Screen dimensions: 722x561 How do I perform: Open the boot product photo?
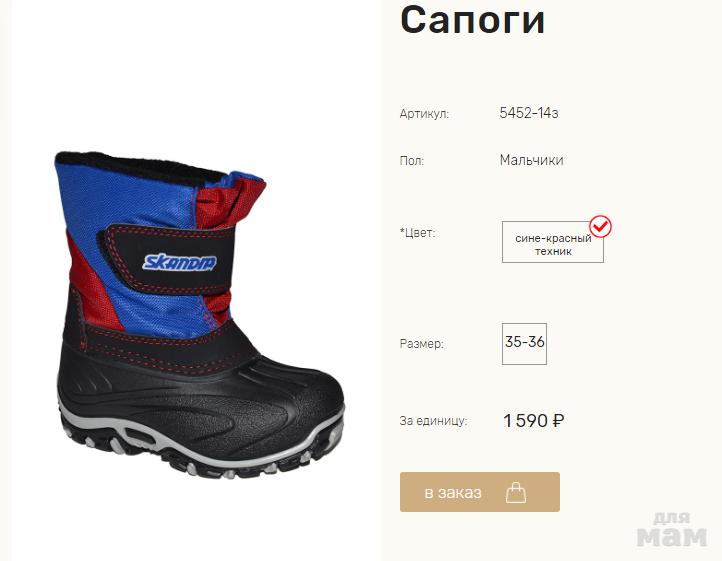tap(199, 313)
